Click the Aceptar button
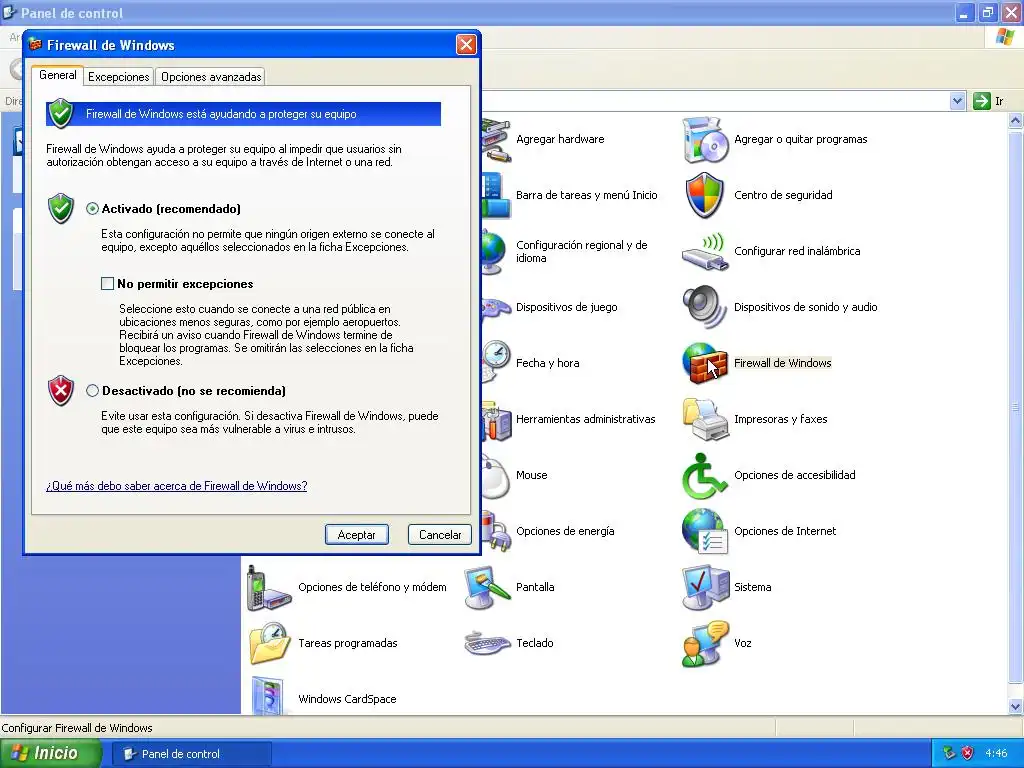The height and width of the screenshot is (768, 1024). pos(357,535)
